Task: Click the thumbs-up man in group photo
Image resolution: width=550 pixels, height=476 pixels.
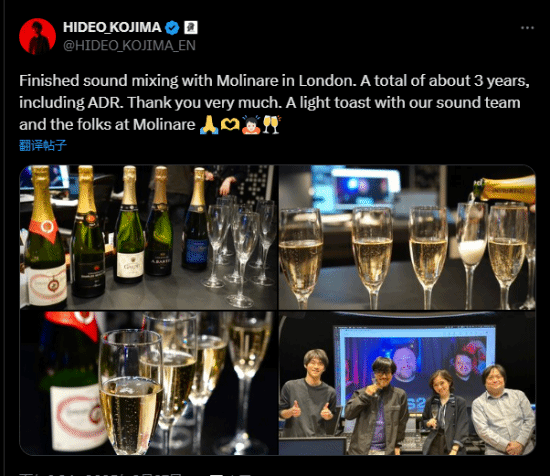Action: tap(307, 395)
